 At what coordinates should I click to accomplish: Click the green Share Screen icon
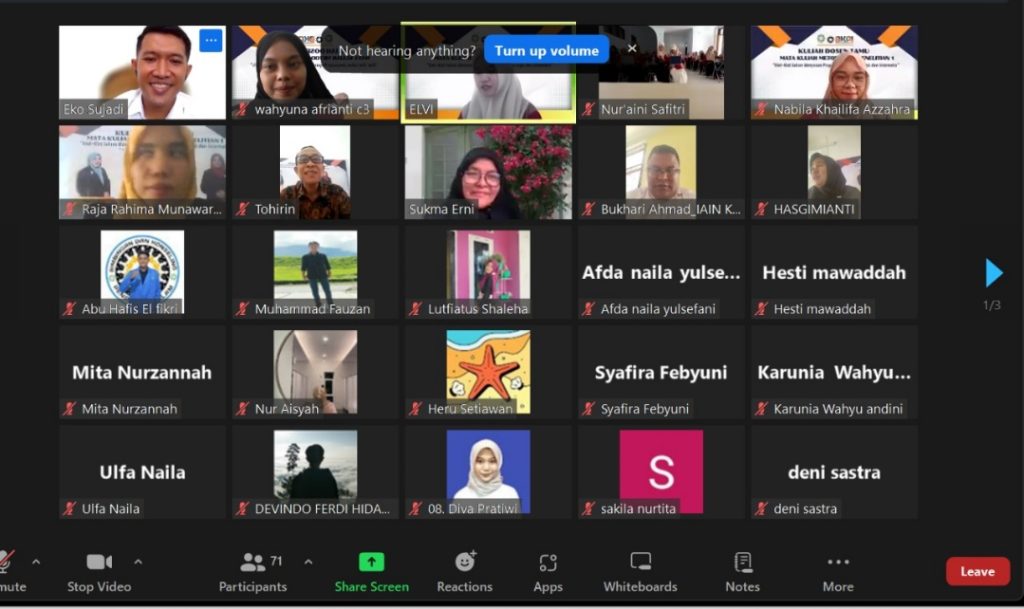click(x=371, y=562)
